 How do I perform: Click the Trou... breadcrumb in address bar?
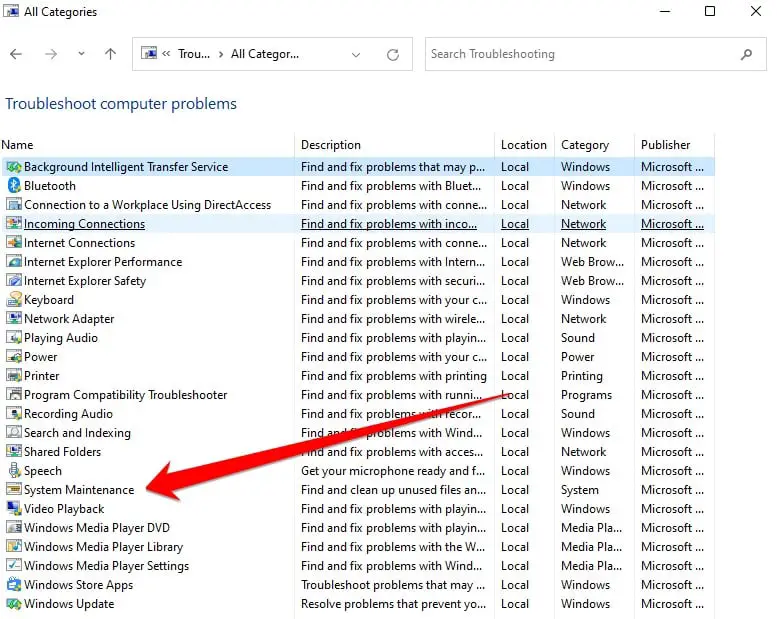(194, 54)
